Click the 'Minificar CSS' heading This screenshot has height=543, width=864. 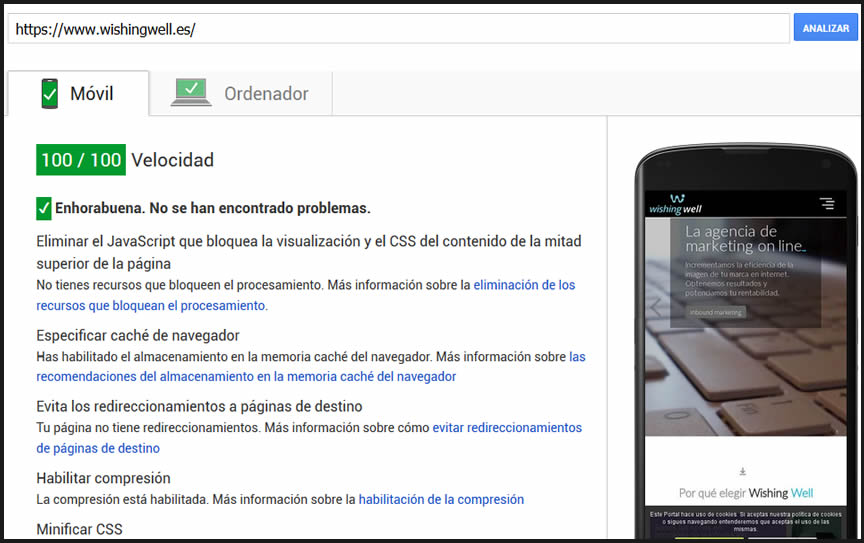point(79,529)
